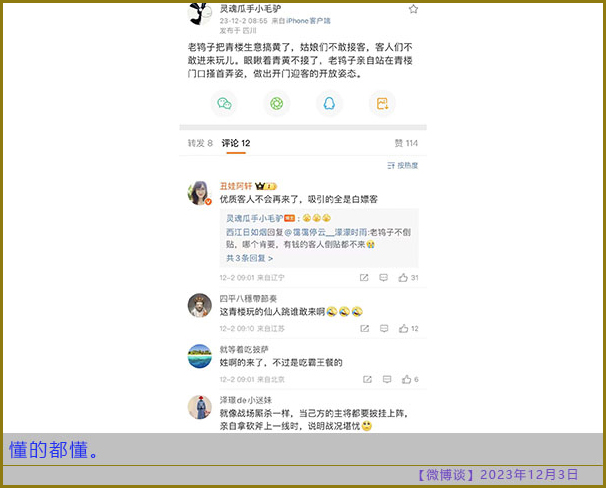
Task: Open author name 灵魂瓜手小毛驴 at top
Action: [250, 9]
